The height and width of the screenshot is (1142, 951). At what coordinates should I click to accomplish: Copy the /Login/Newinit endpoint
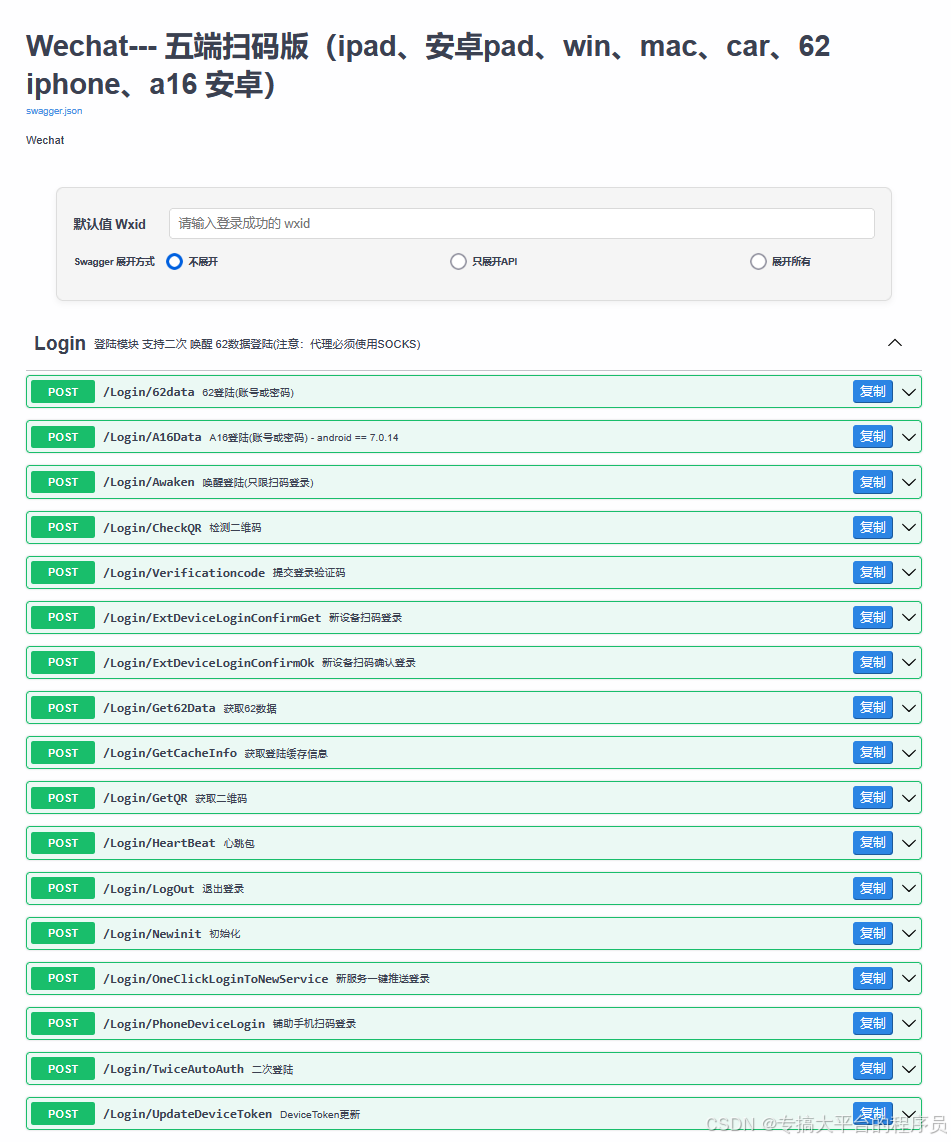[x=872, y=934]
